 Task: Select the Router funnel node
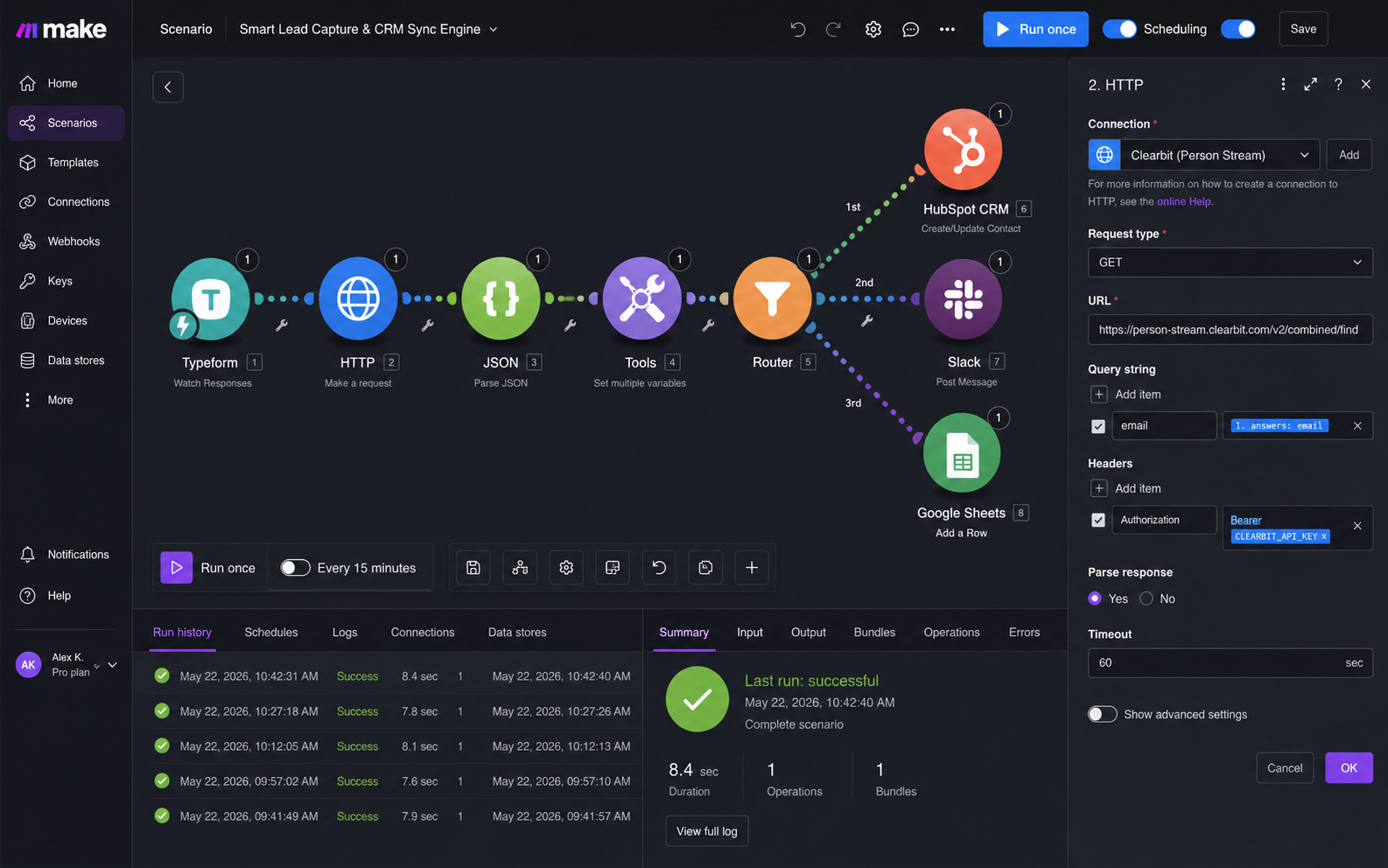(x=772, y=298)
